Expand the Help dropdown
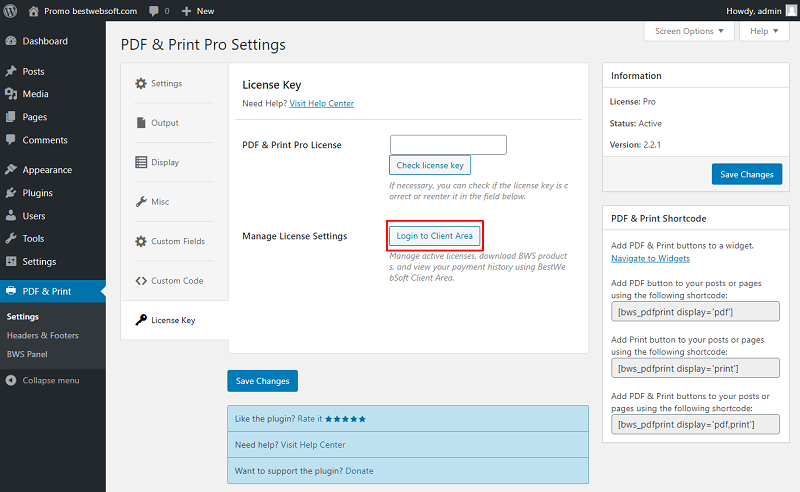Viewport: 800px width, 492px height. (x=764, y=31)
